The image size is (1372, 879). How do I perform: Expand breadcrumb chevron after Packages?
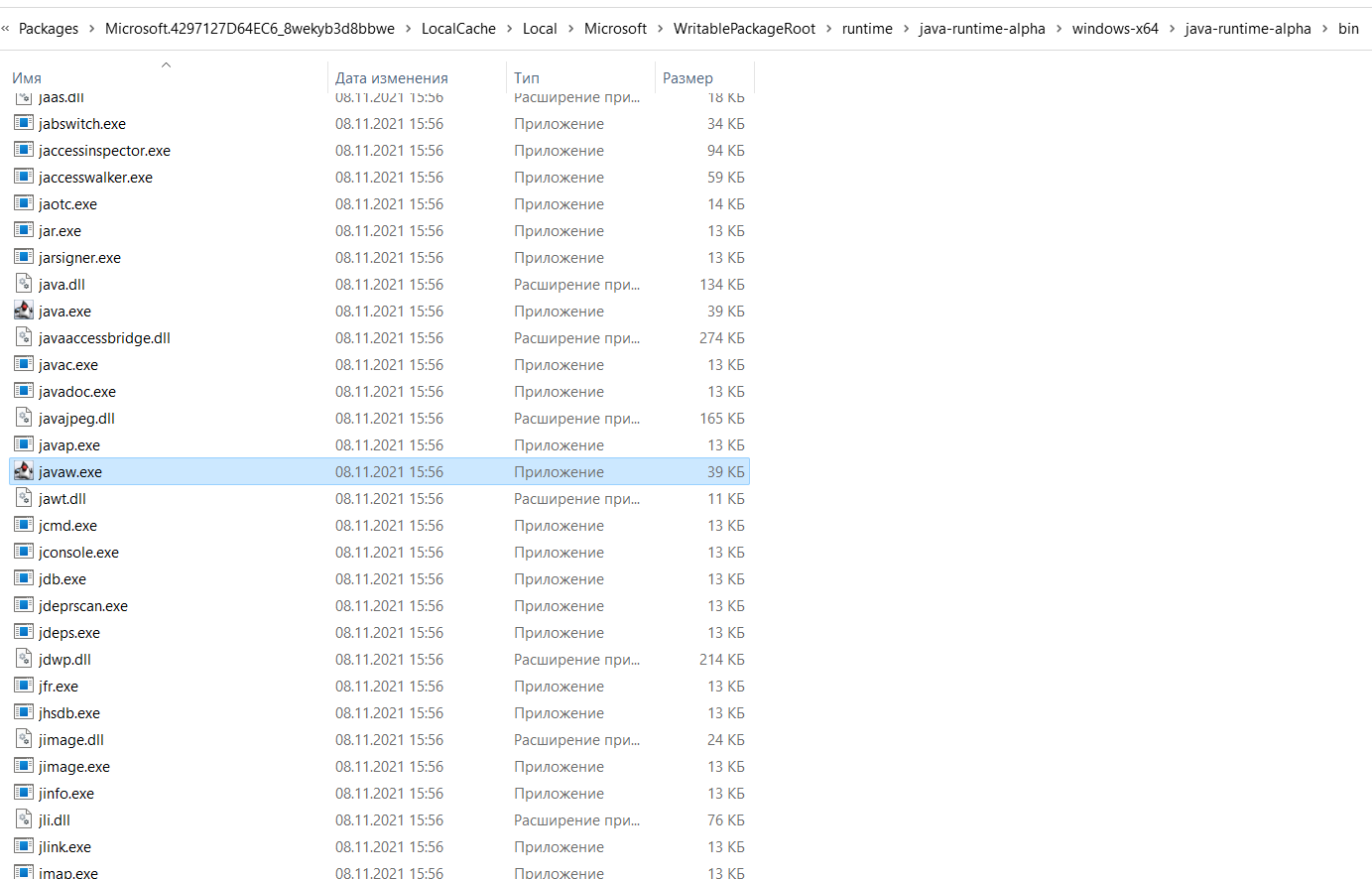point(92,29)
